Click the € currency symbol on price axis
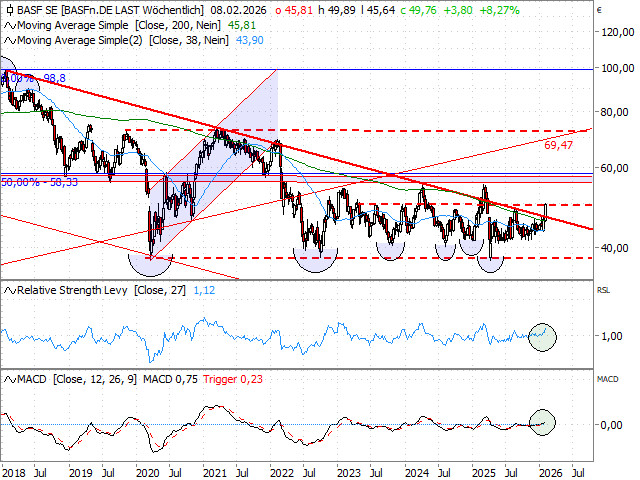640x480 pixels. (x=599, y=10)
